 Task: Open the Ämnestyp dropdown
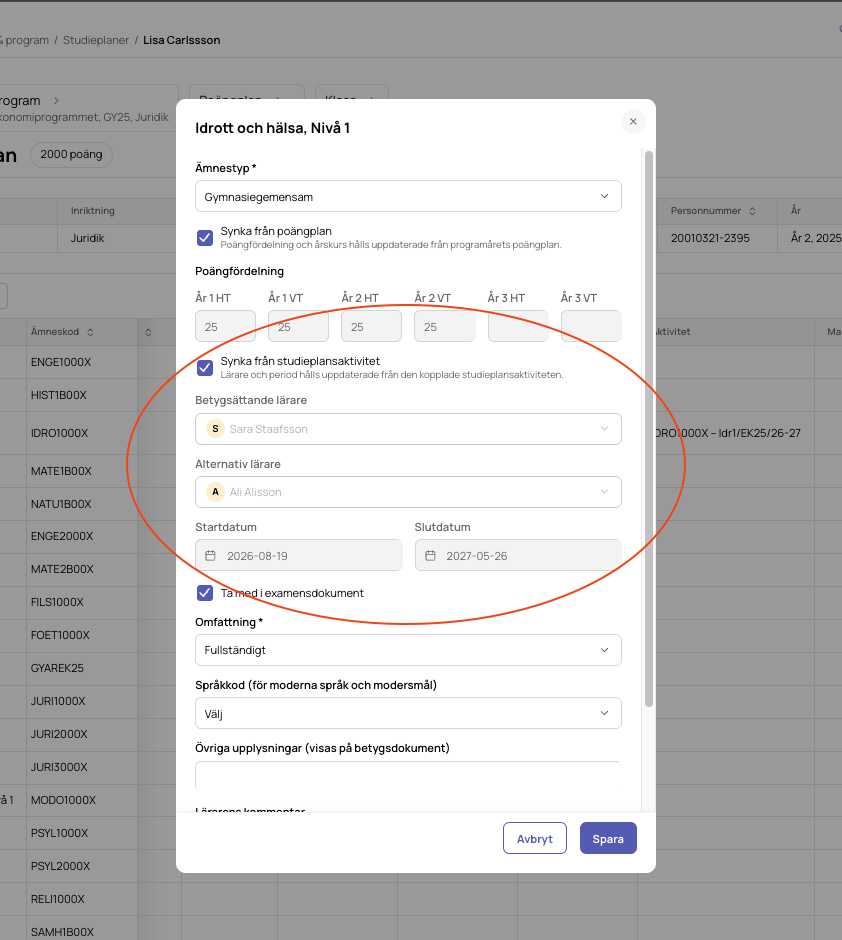coord(408,196)
